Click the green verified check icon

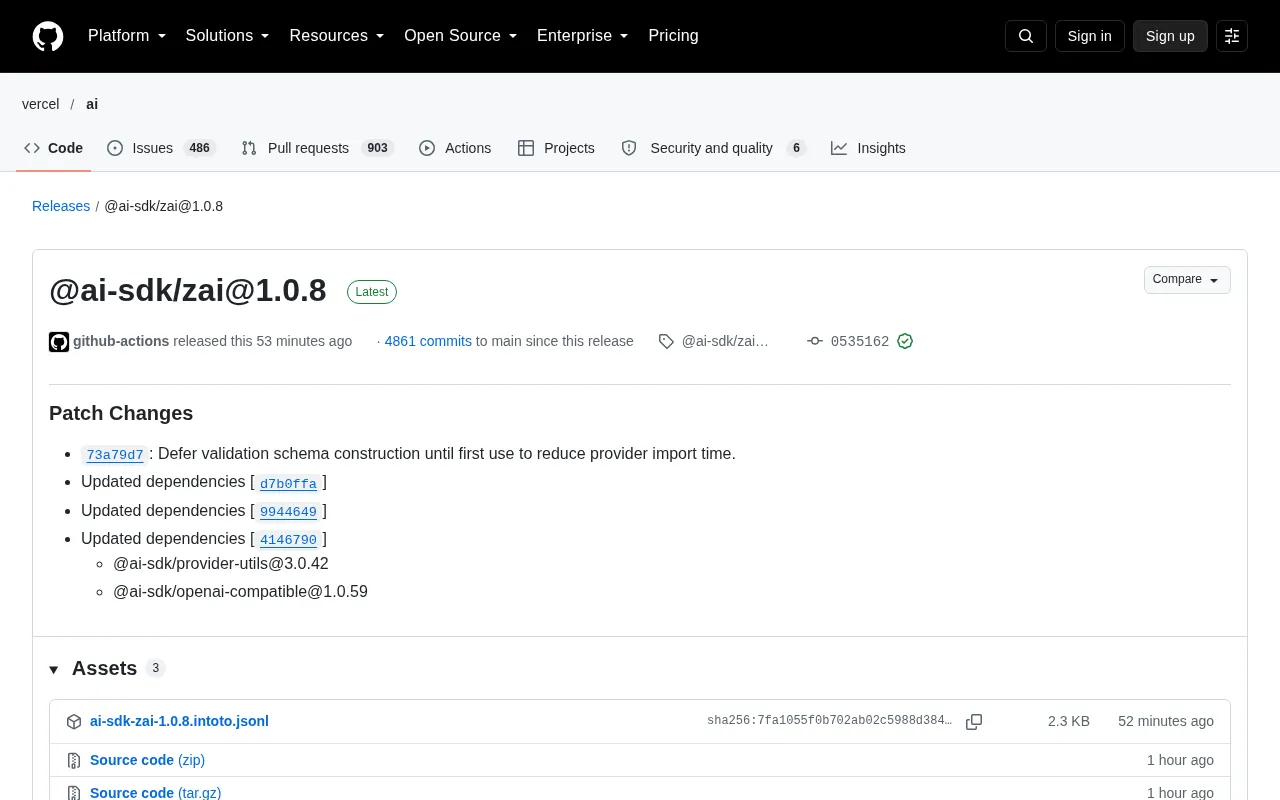905,341
